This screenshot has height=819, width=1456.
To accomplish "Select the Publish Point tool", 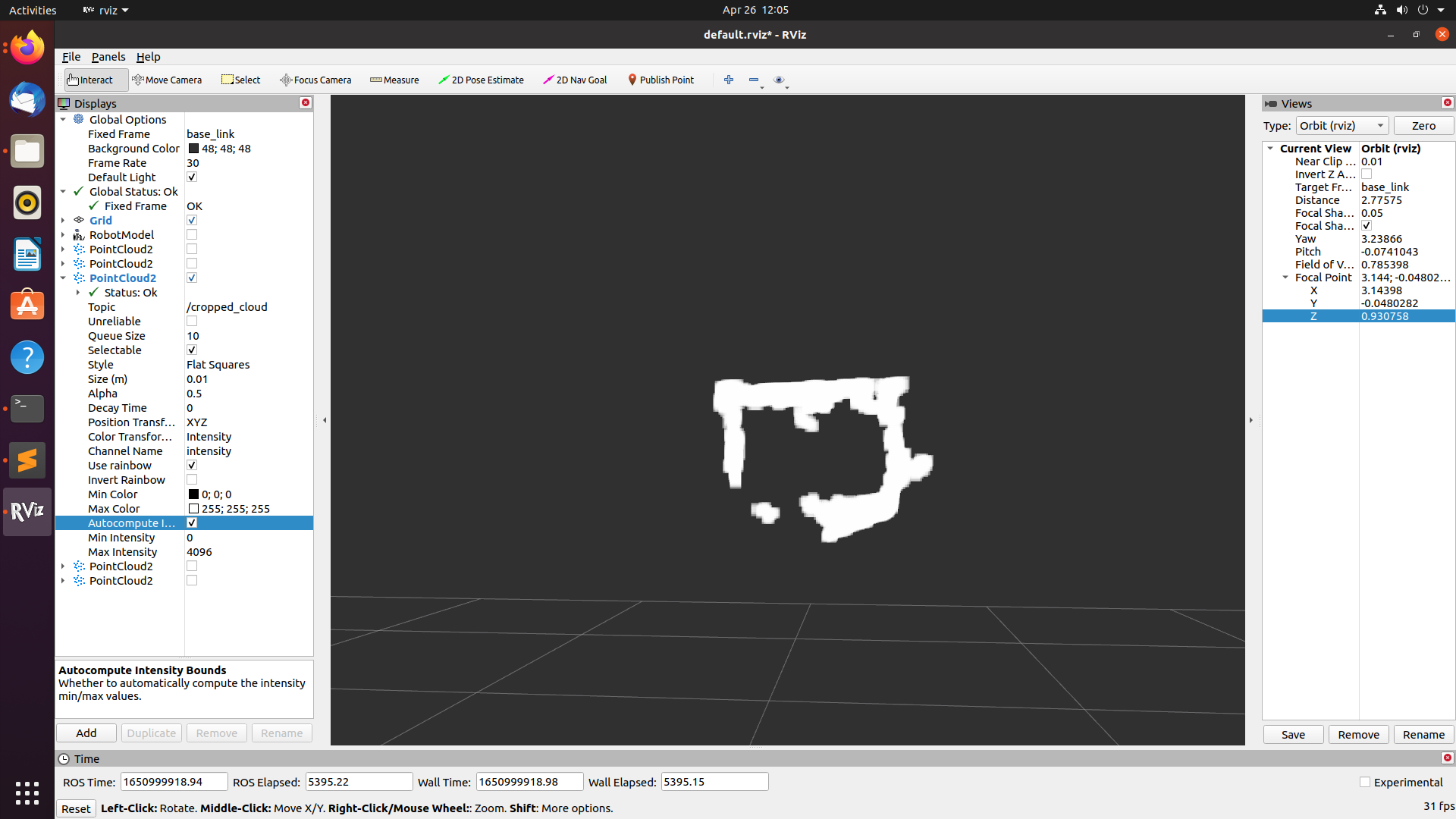I will [661, 80].
